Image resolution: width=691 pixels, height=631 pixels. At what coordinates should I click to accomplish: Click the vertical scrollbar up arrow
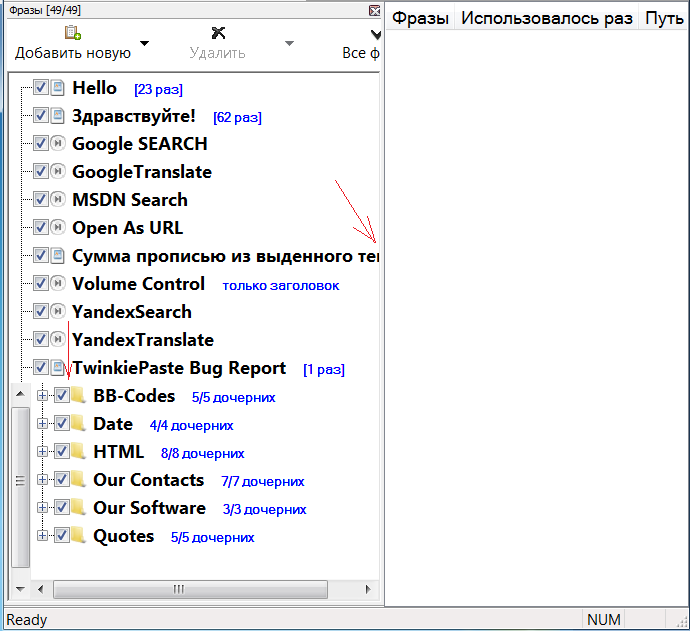(20, 393)
